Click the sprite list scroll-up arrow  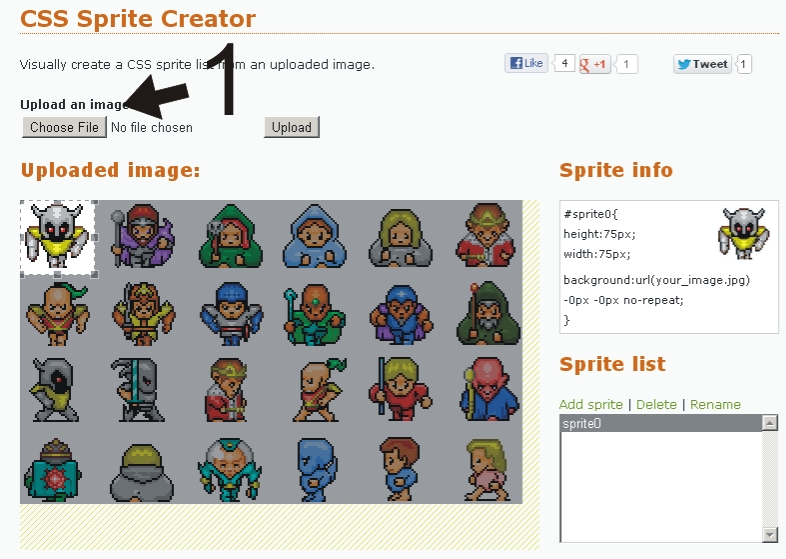point(770,423)
